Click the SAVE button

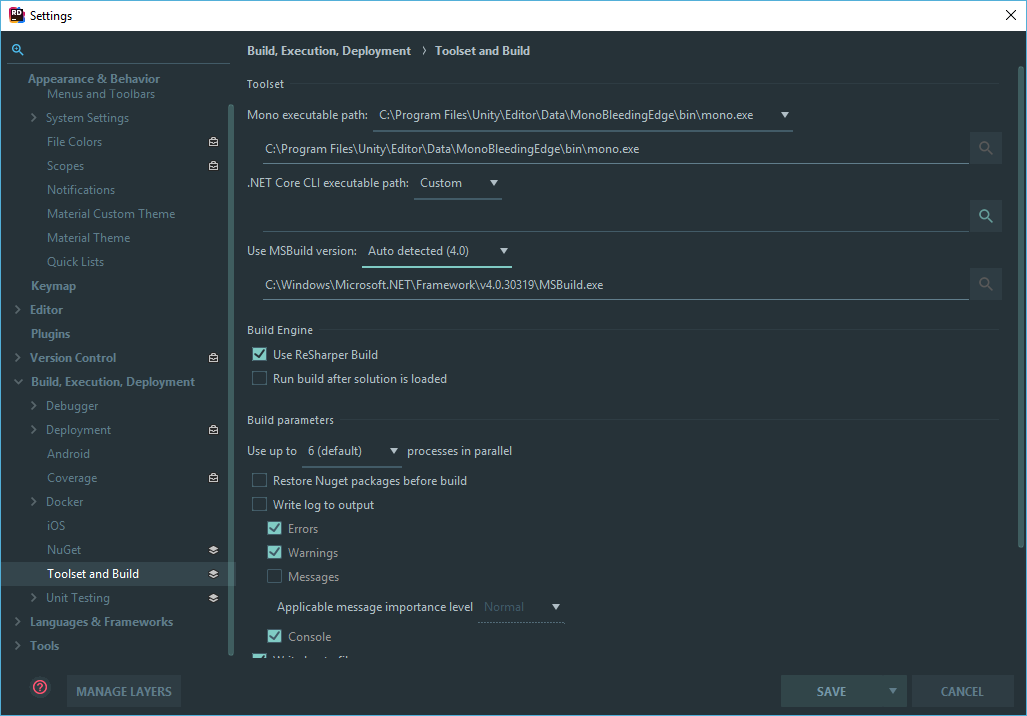(830, 690)
